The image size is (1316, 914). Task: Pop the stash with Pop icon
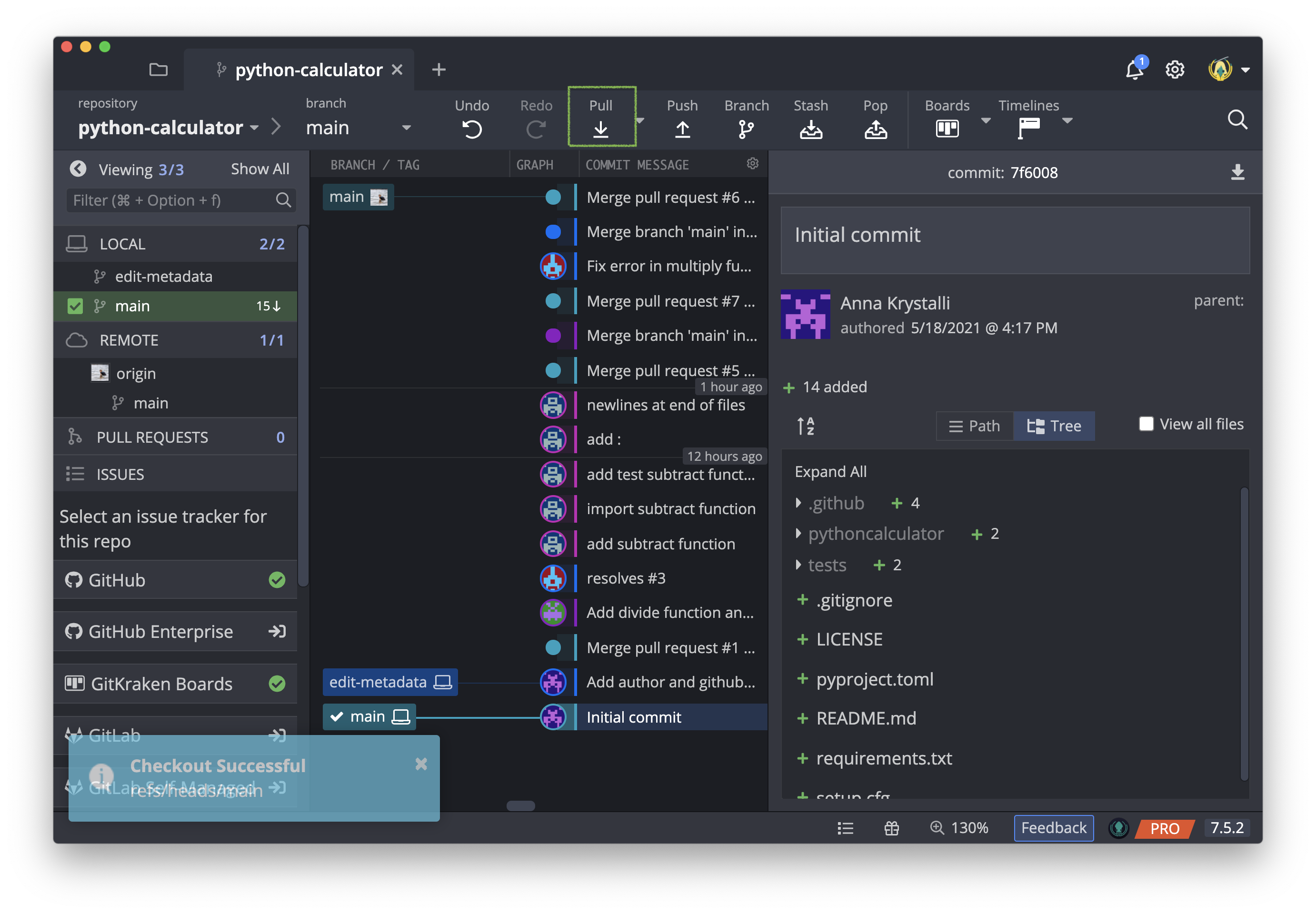[875, 129]
